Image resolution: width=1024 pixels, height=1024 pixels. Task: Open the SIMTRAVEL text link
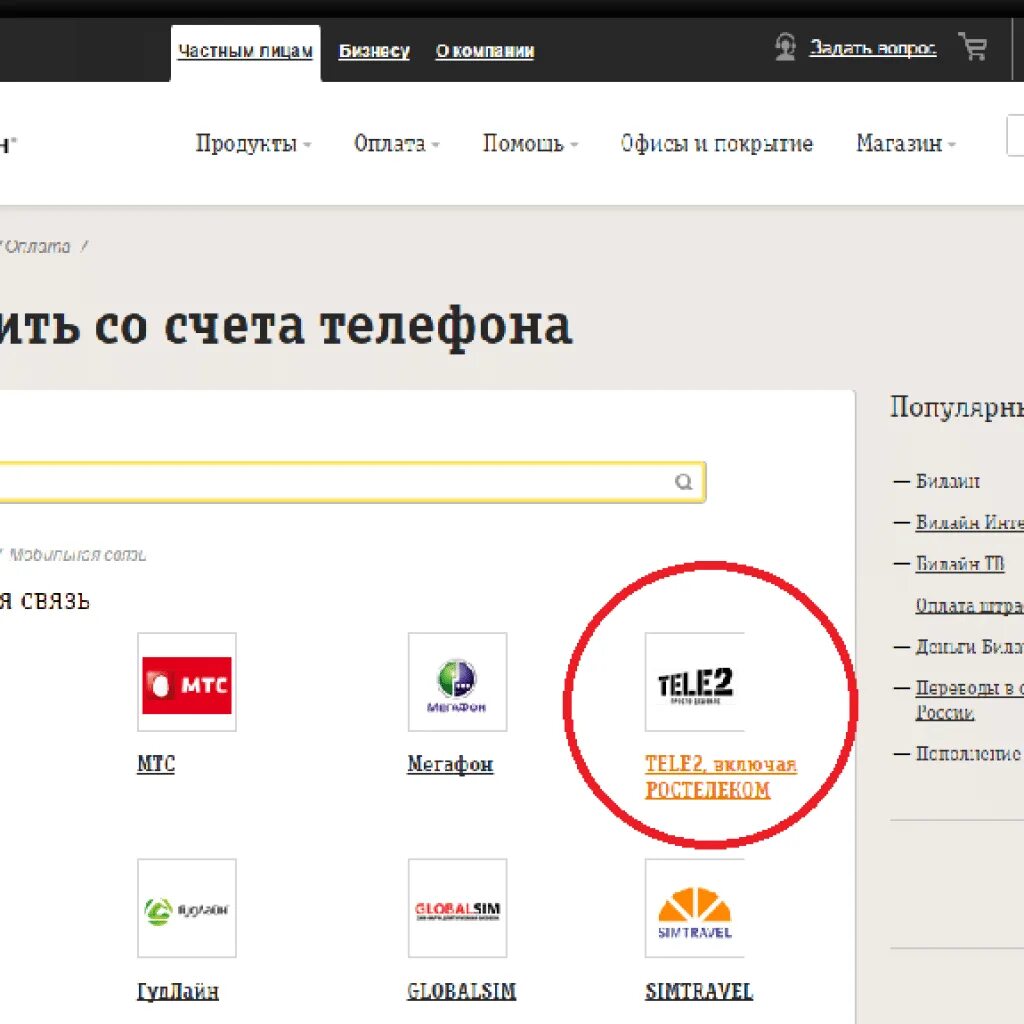pos(699,991)
